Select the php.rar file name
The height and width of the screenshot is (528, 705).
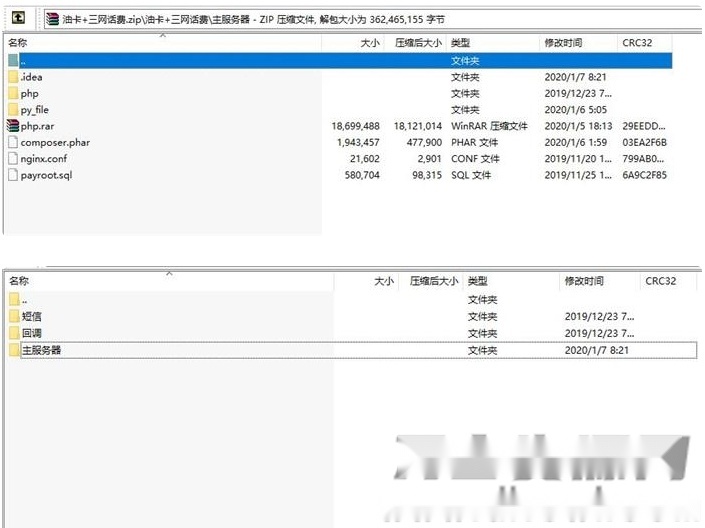pos(37,126)
